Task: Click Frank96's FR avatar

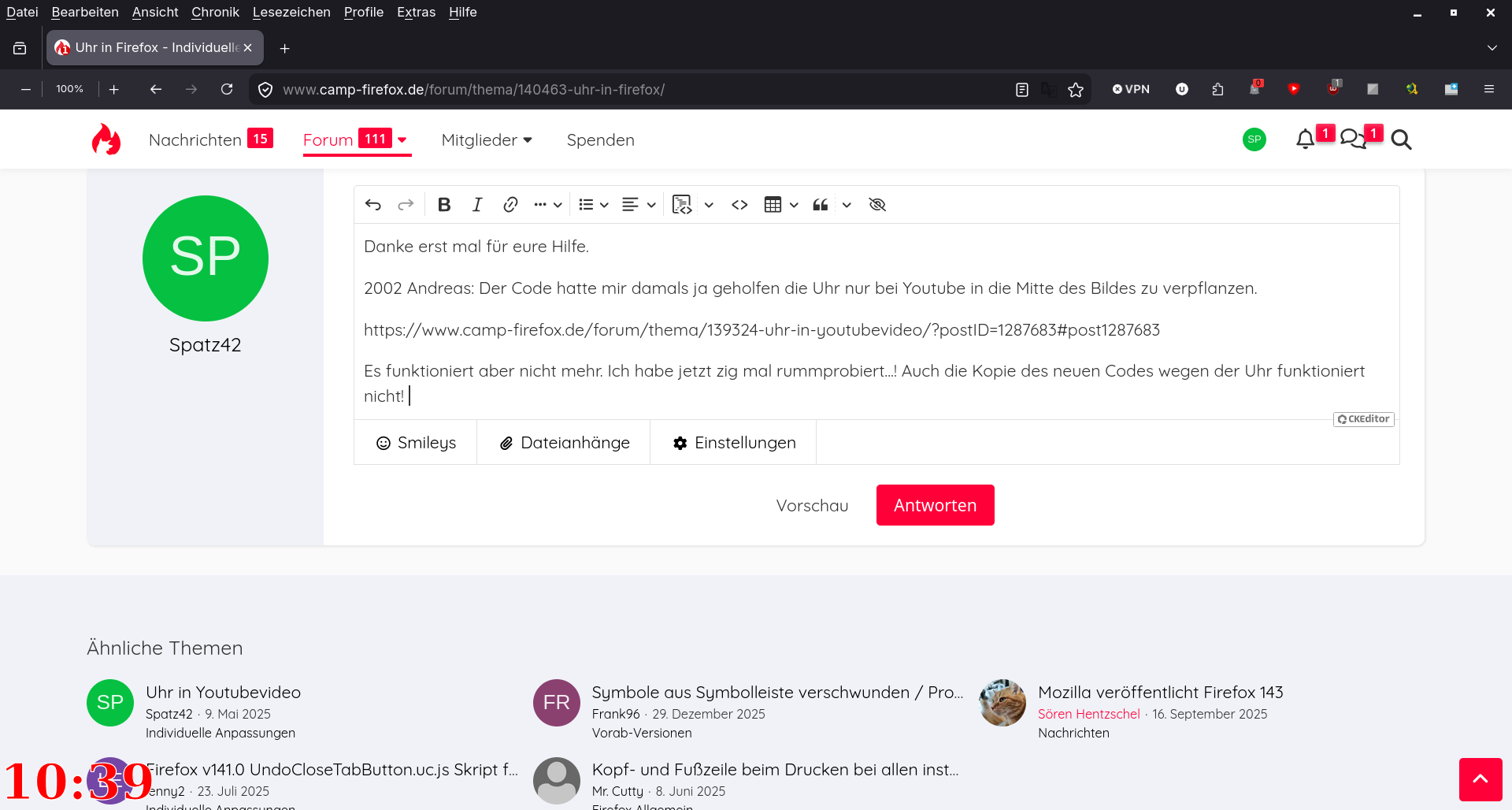Action: (x=557, y=703)
